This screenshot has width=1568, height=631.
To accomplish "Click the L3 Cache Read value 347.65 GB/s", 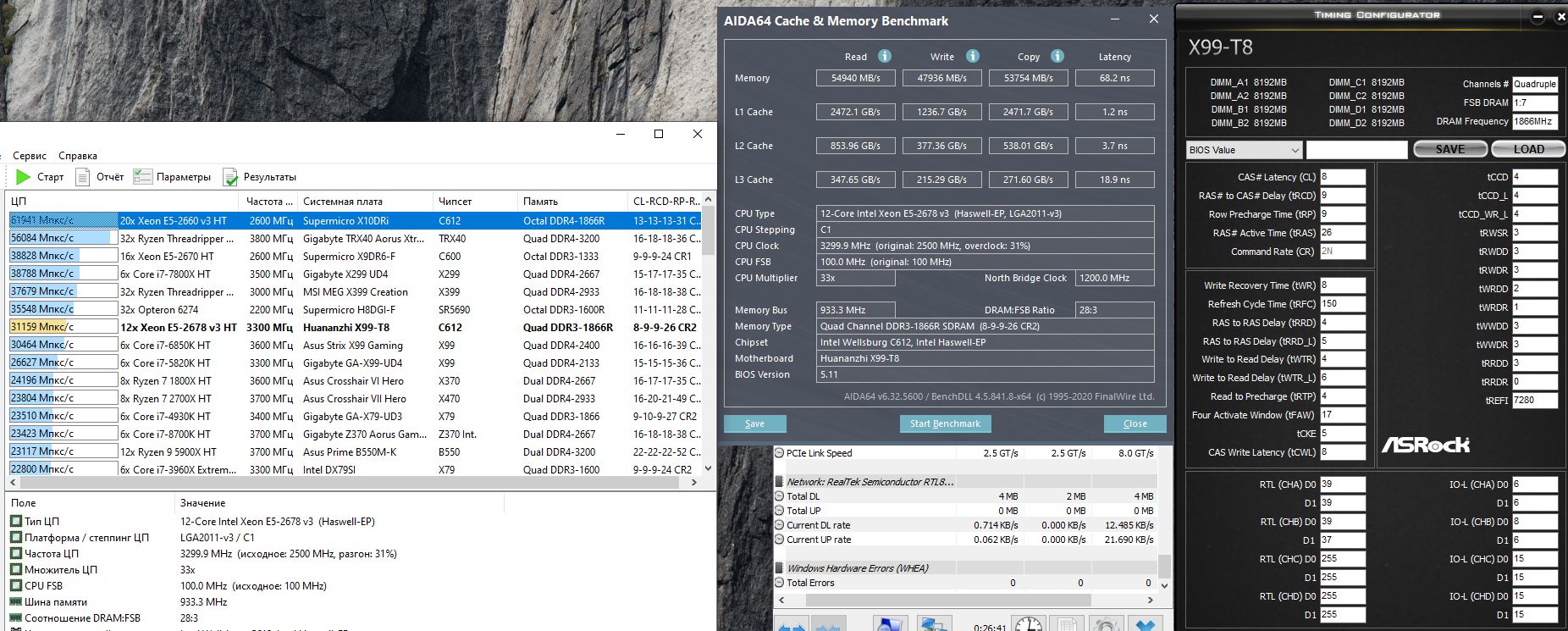I will [x=856, y=180].
